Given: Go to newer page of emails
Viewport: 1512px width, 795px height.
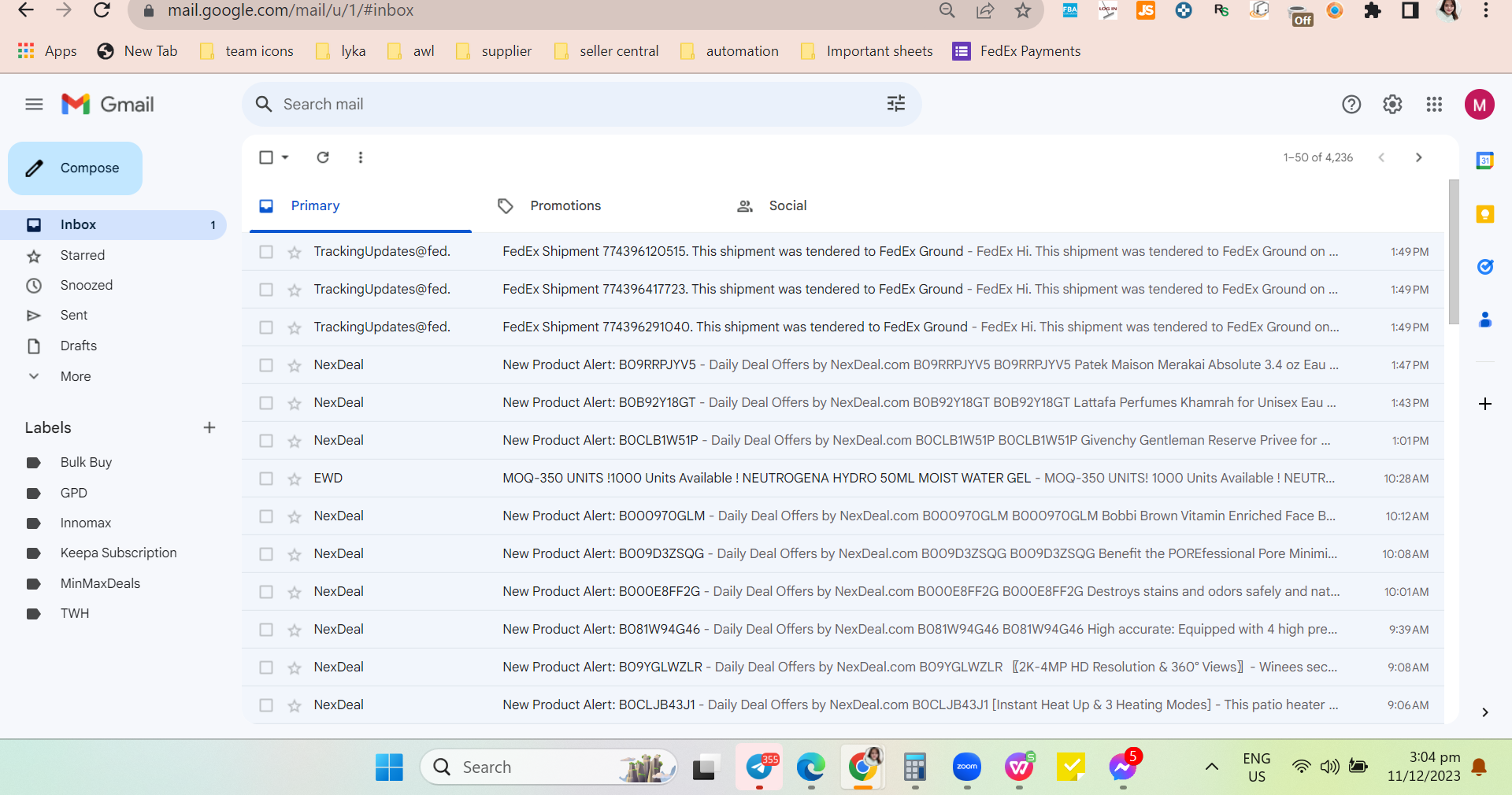Looking at the screenshot, I should coord(1381,157).
